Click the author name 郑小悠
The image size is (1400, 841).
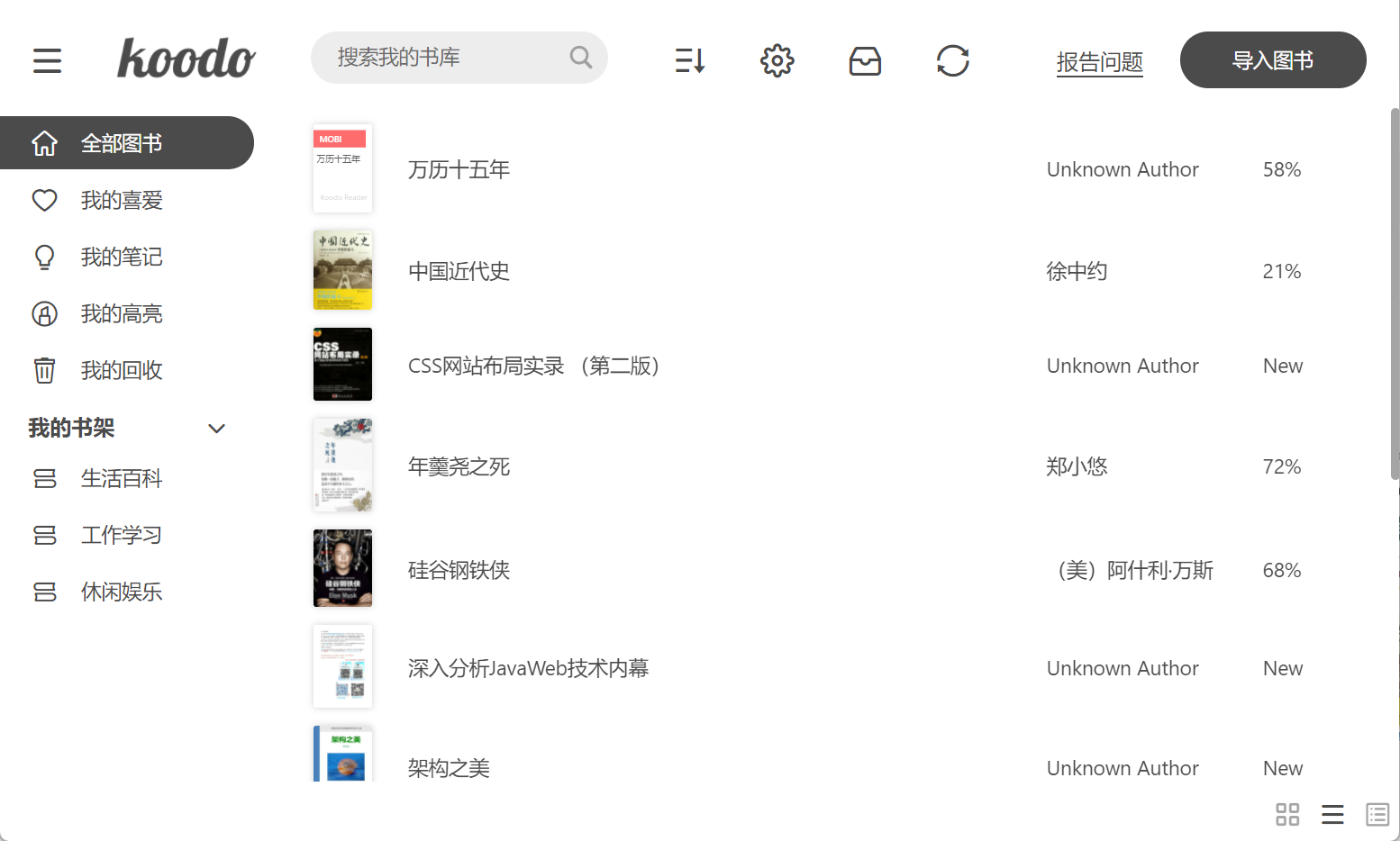[1077, 466]
